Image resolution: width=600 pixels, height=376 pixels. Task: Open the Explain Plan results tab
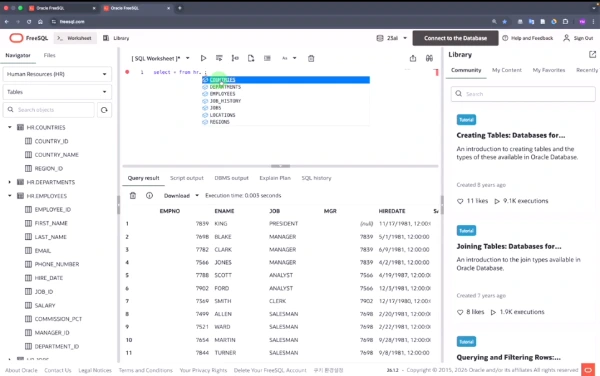pyautogui.click(x=275, y=178)
